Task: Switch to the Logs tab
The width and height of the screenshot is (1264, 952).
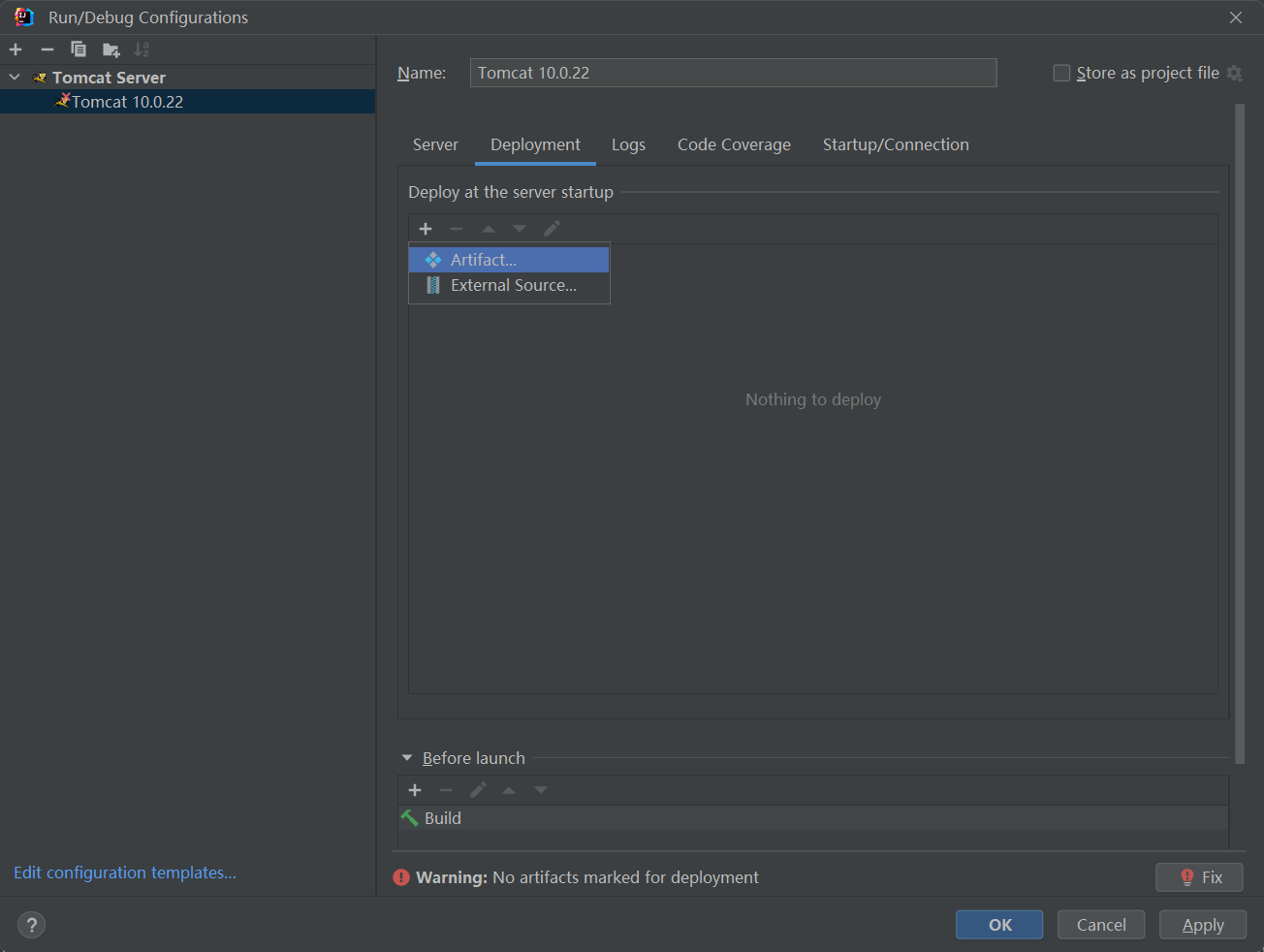Action: point(628,144)
